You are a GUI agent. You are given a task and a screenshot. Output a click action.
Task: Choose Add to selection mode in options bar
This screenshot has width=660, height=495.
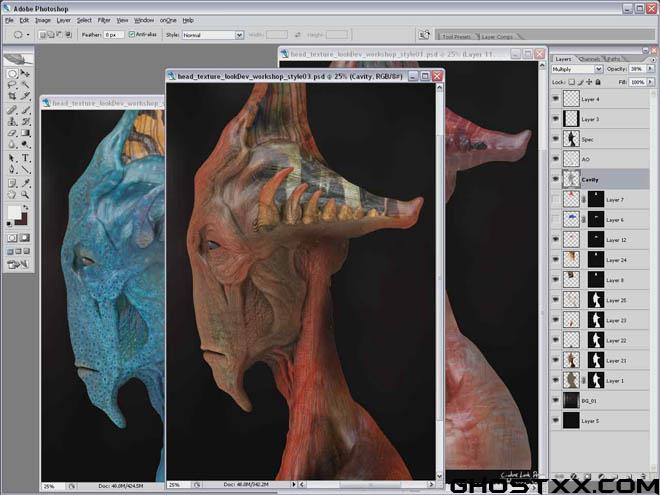coord(51,35)
